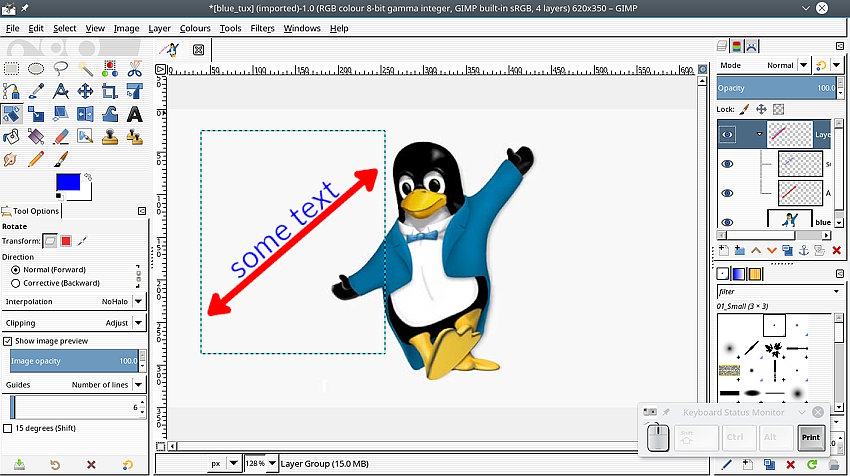
Task: Select the Rectangle Select tool
Action: 11,69
